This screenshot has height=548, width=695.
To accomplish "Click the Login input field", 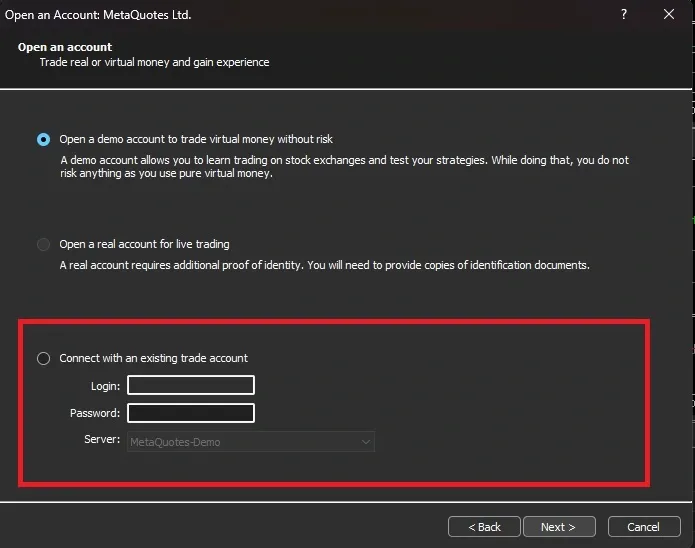I will tap(190, 386).
